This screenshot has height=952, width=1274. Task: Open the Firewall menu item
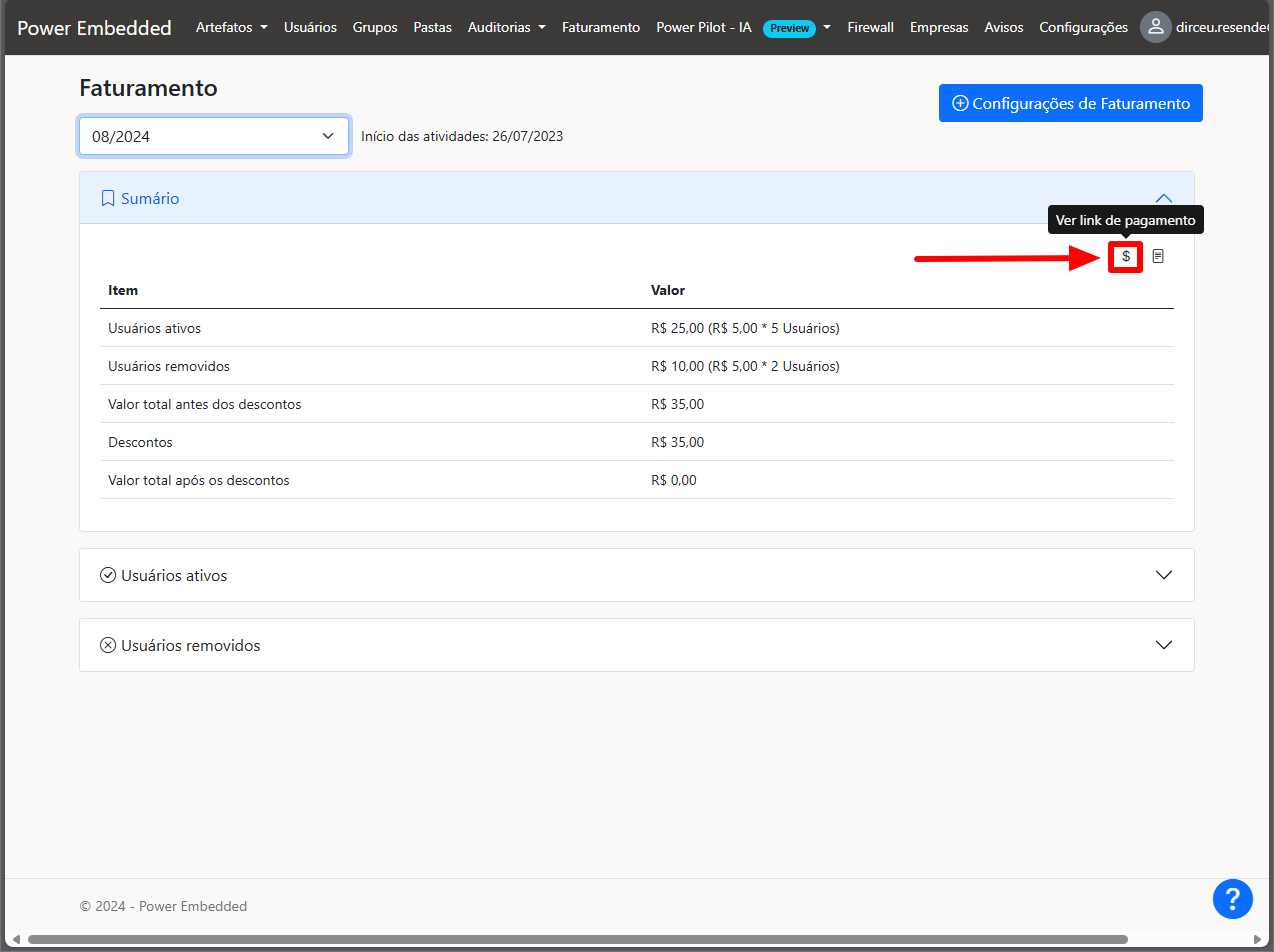click(x=870, y=27)
